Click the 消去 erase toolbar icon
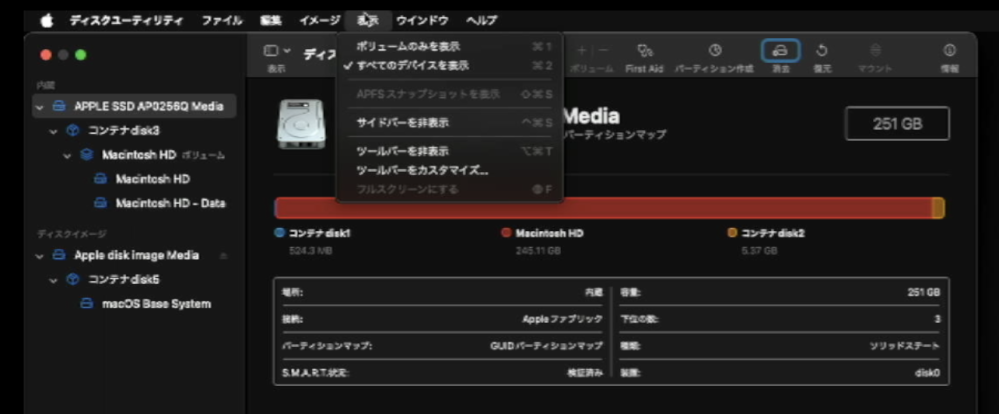Image resolution: width=999 pixels, height=414 pixels. tap(780, 50)
